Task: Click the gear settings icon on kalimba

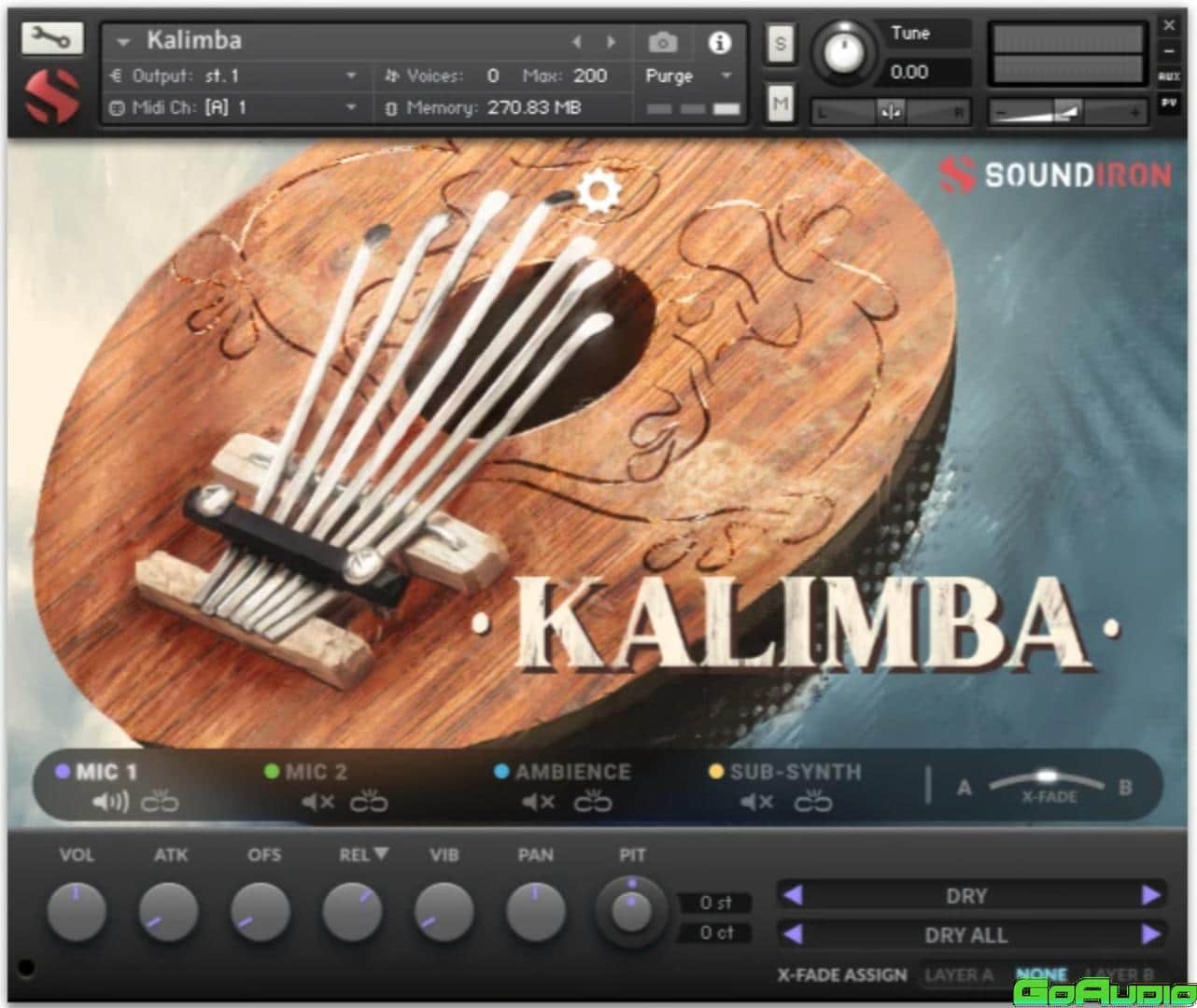Action: coord(598,191)
